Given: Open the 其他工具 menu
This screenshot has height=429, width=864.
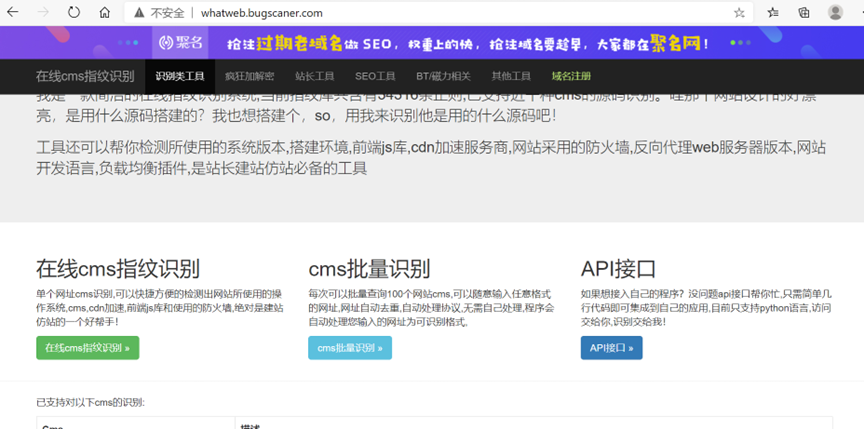Looking at the screenshot, I should tap(511, 76).
